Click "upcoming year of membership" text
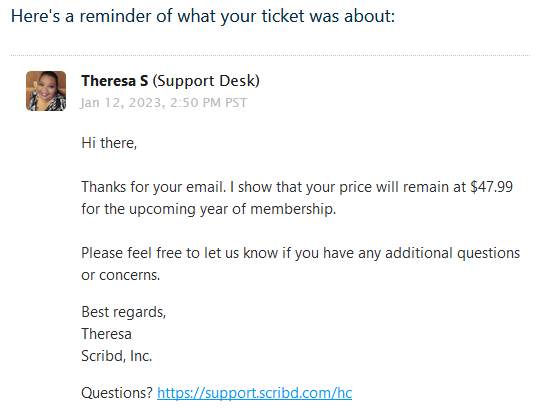The image size is (539, 419). [232, 209]
